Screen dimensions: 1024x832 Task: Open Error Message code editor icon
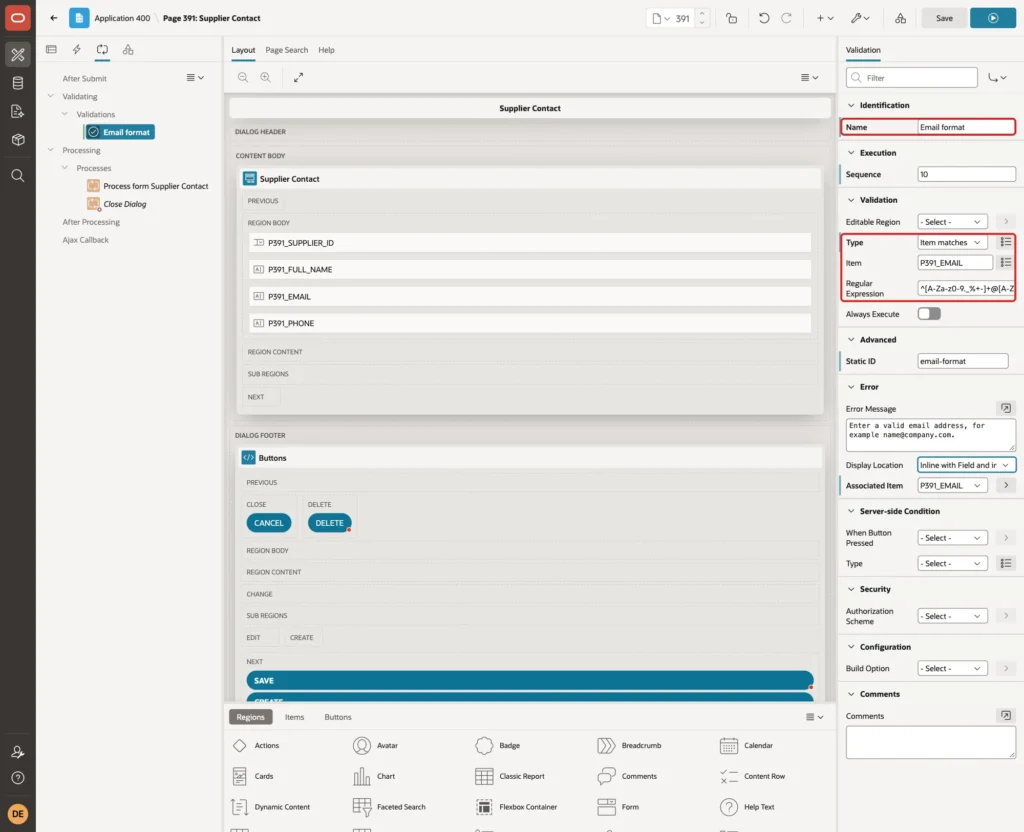[1005, 408]
